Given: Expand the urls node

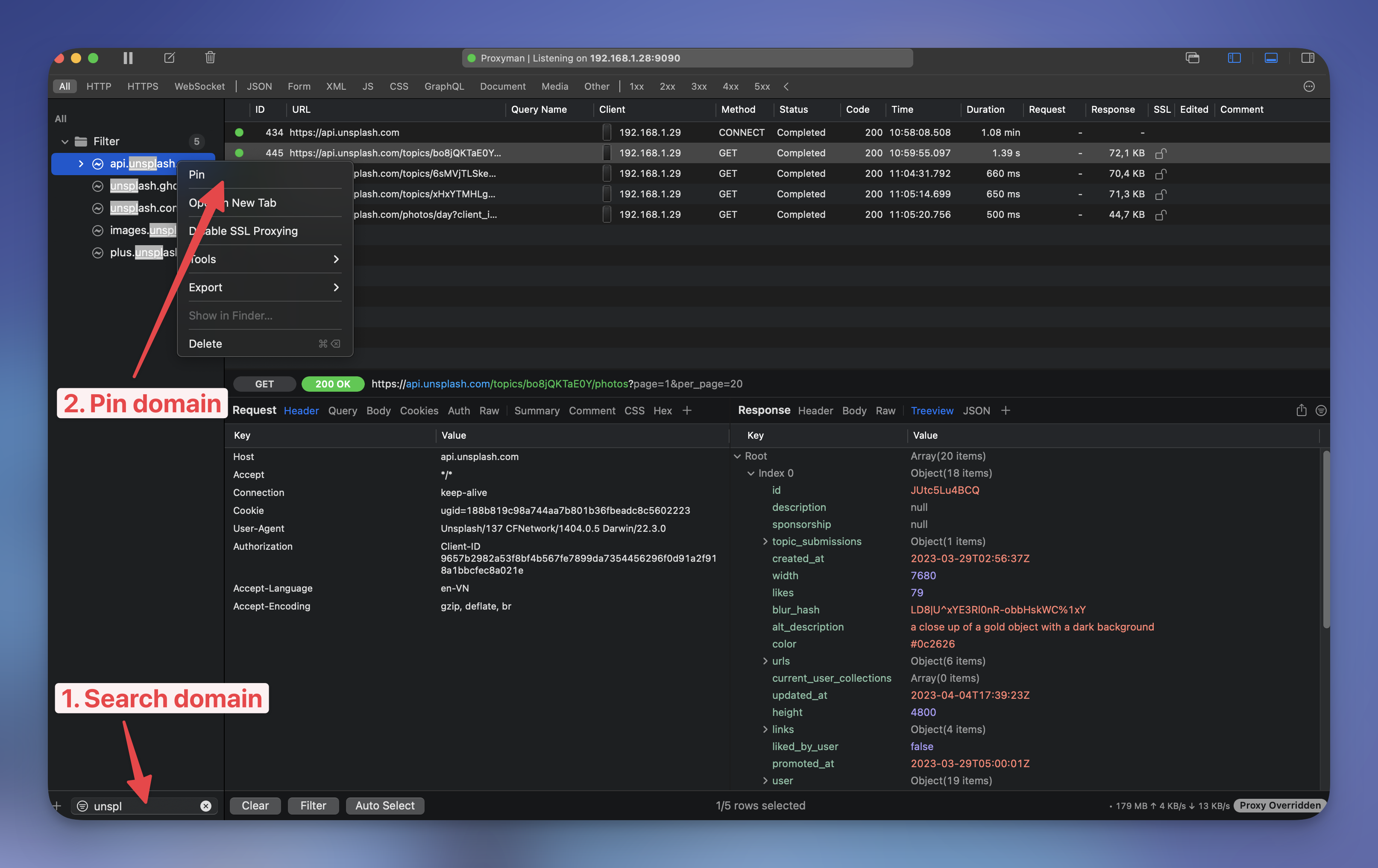Looking at the screenshot, I should click(765, 661).
